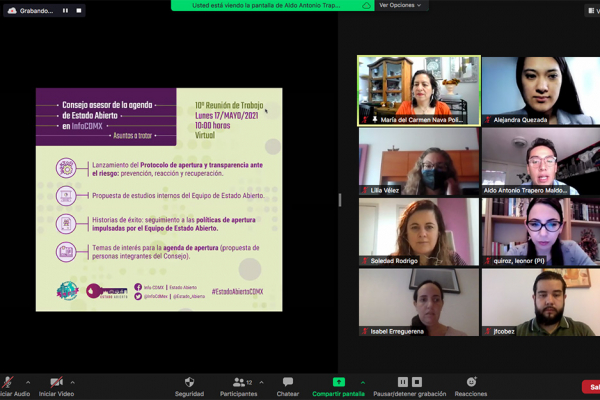This screenshot has height=400, width=600.
Task: Stop the recording in the top bar
Action: (79, 11)
